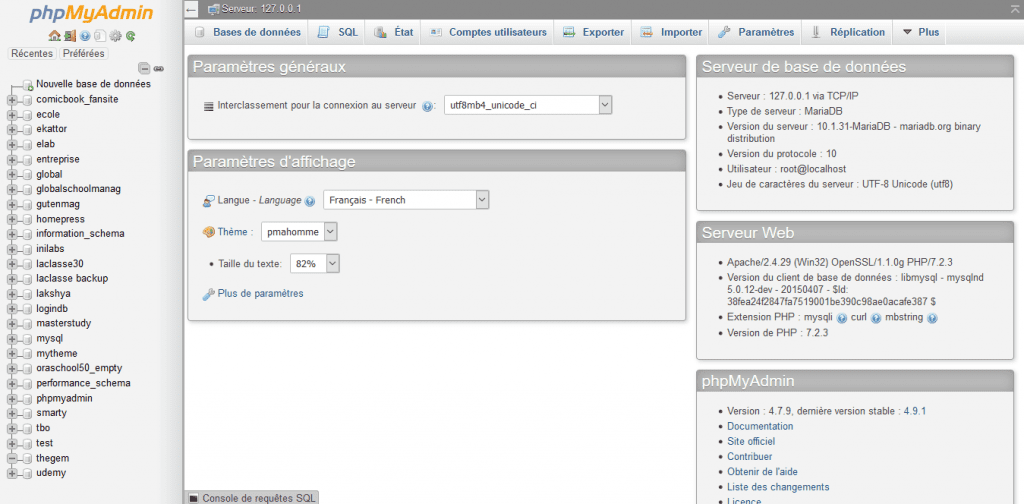Open the theme dropdown pmahomme

pyautogui.click(x=299, y=231)
